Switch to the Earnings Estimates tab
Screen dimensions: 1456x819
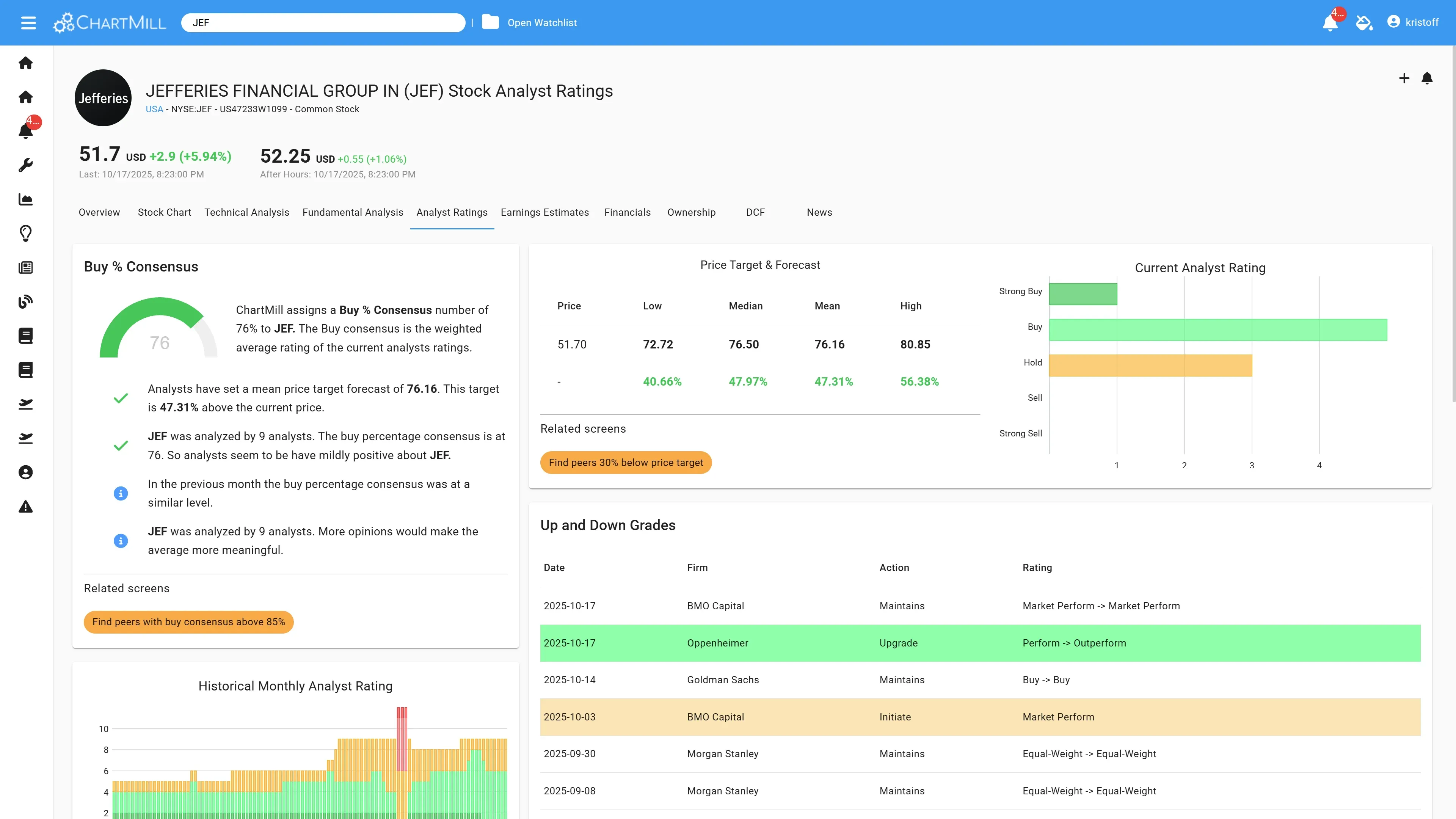coord(544,212)
